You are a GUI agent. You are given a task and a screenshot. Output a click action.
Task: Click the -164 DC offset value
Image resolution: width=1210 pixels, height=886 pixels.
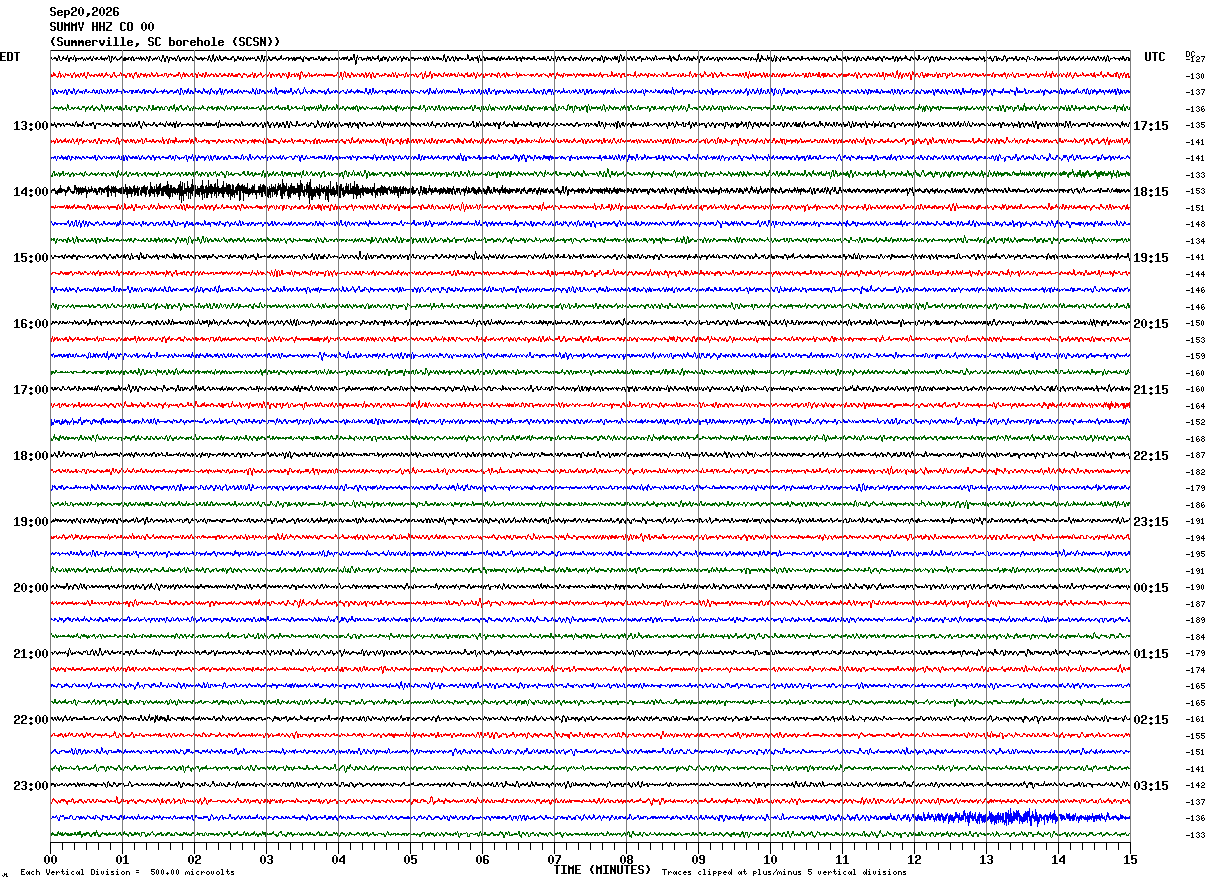pyautogui.click(x=1195, y=406)
